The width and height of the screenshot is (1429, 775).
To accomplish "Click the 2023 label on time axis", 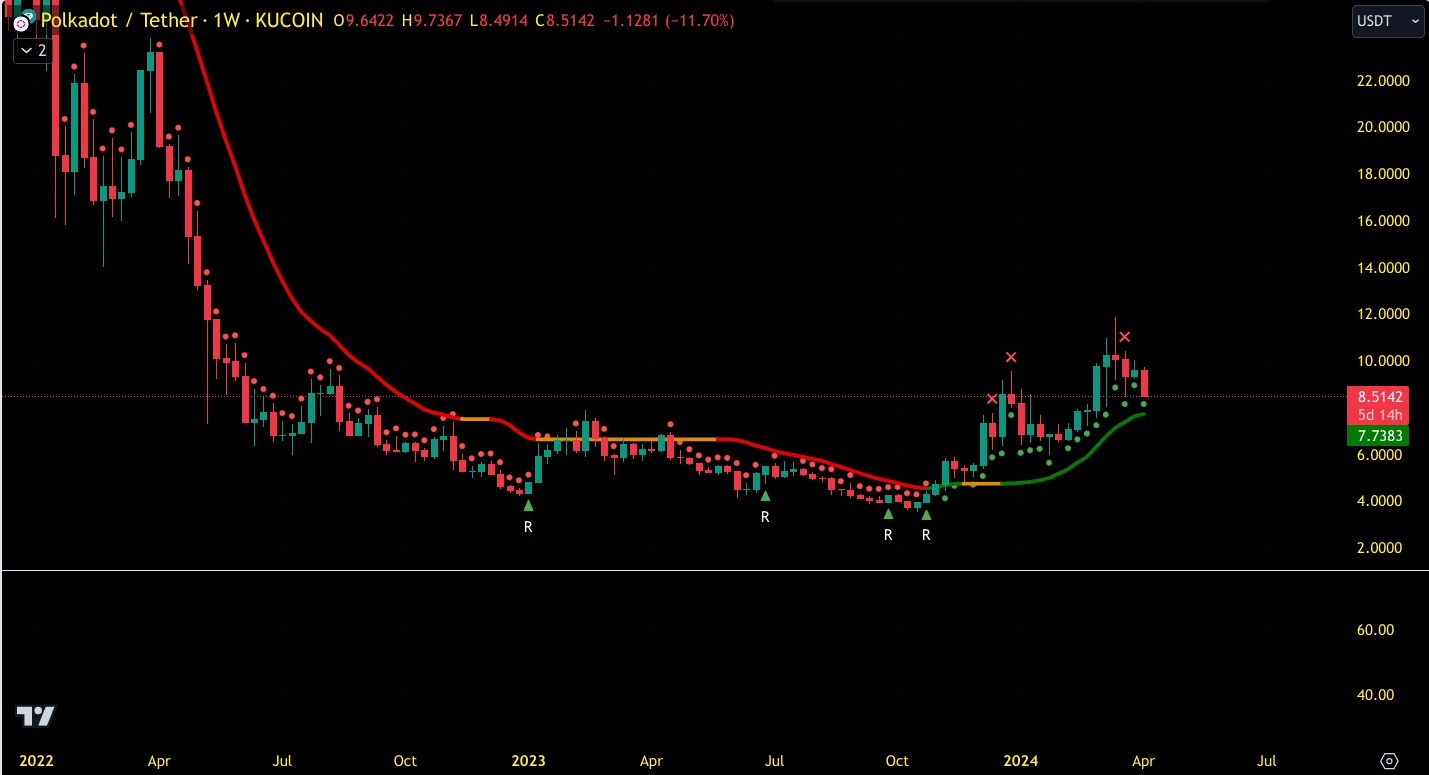I will [528, 761].
